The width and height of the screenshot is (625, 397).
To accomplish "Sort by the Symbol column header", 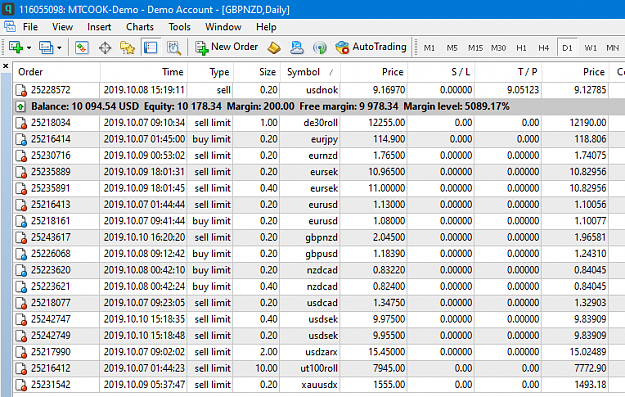I will coord(310,72).
